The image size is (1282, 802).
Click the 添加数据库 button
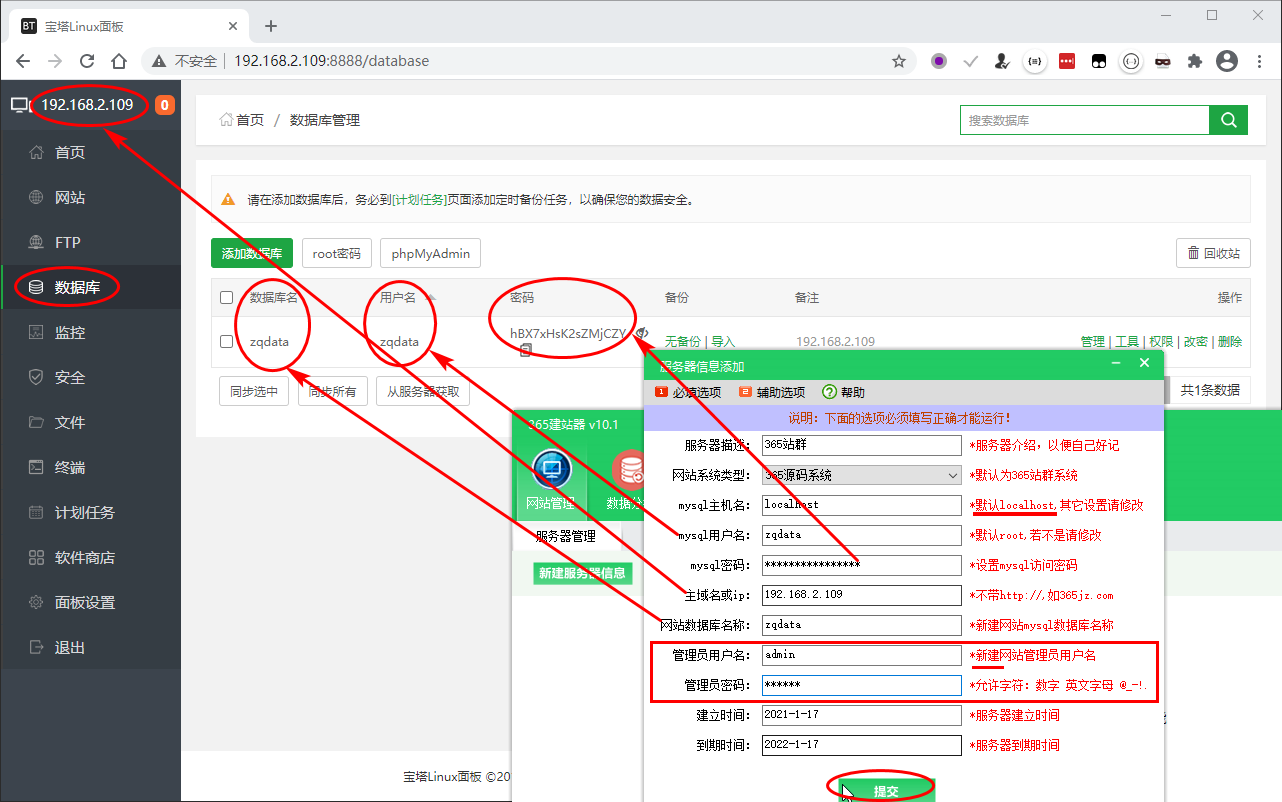[x=252, y=254]
